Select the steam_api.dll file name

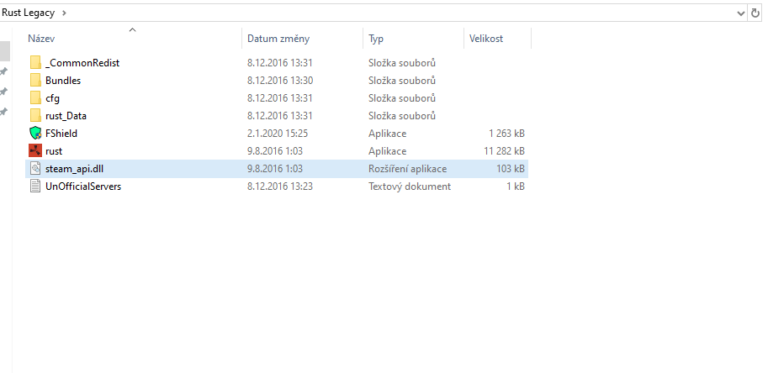point(74,169)
